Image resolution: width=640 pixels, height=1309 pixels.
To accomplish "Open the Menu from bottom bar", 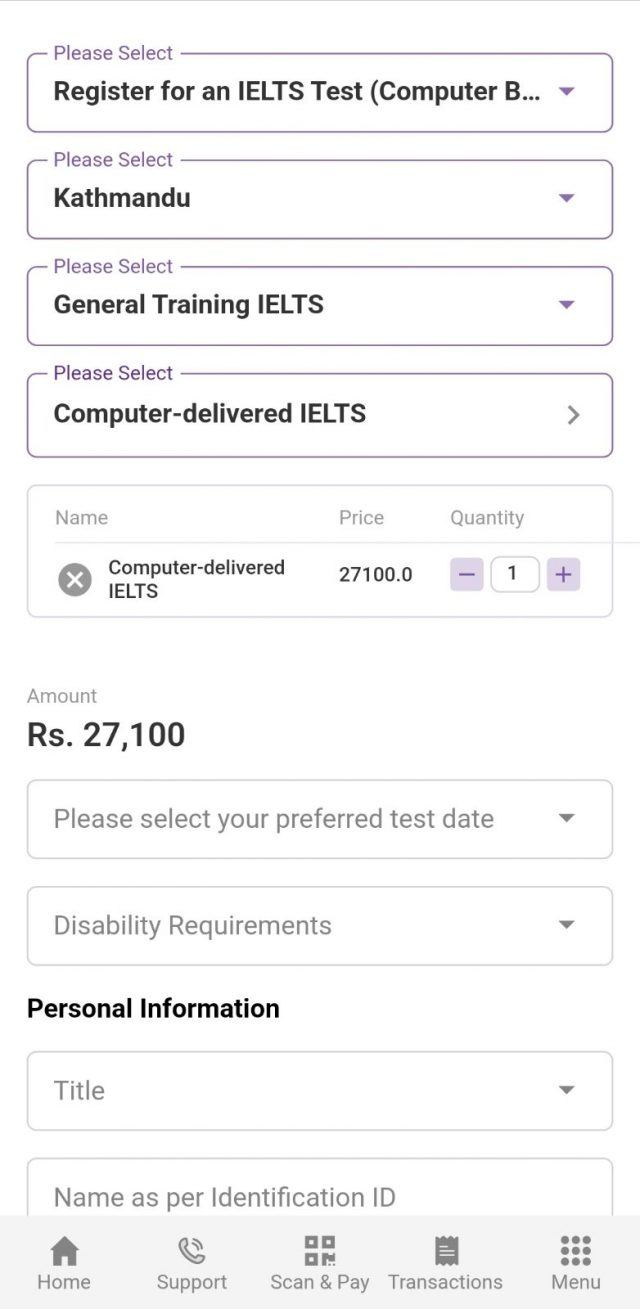I will [575, 1260].
